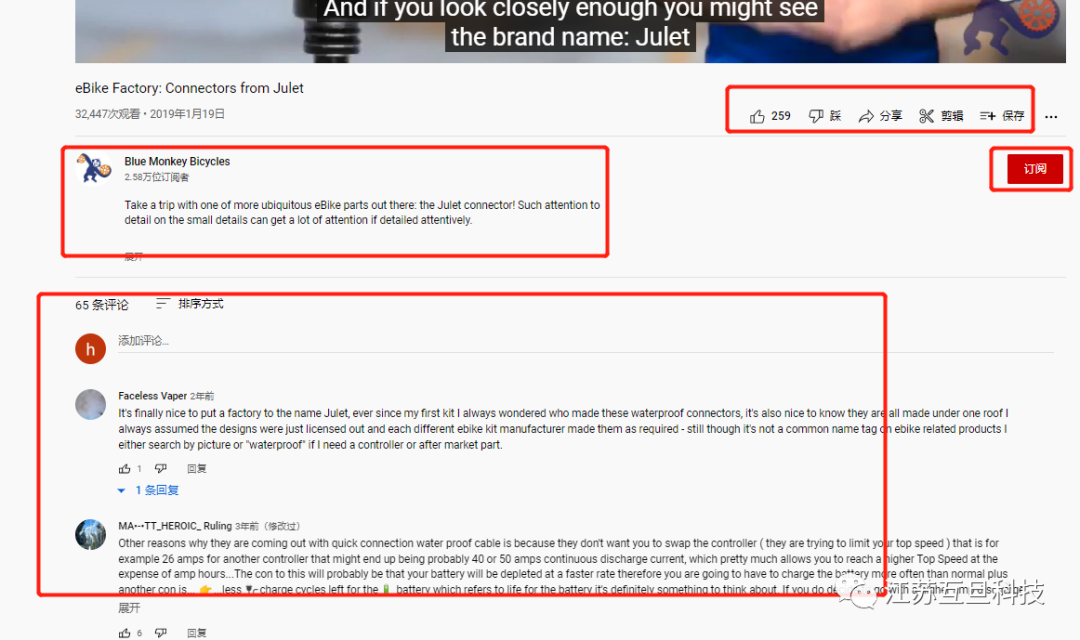1080x640 pixels.
Task: Click the Blue Monkey Bicycles channel avatar
Action: coord(93,169)
